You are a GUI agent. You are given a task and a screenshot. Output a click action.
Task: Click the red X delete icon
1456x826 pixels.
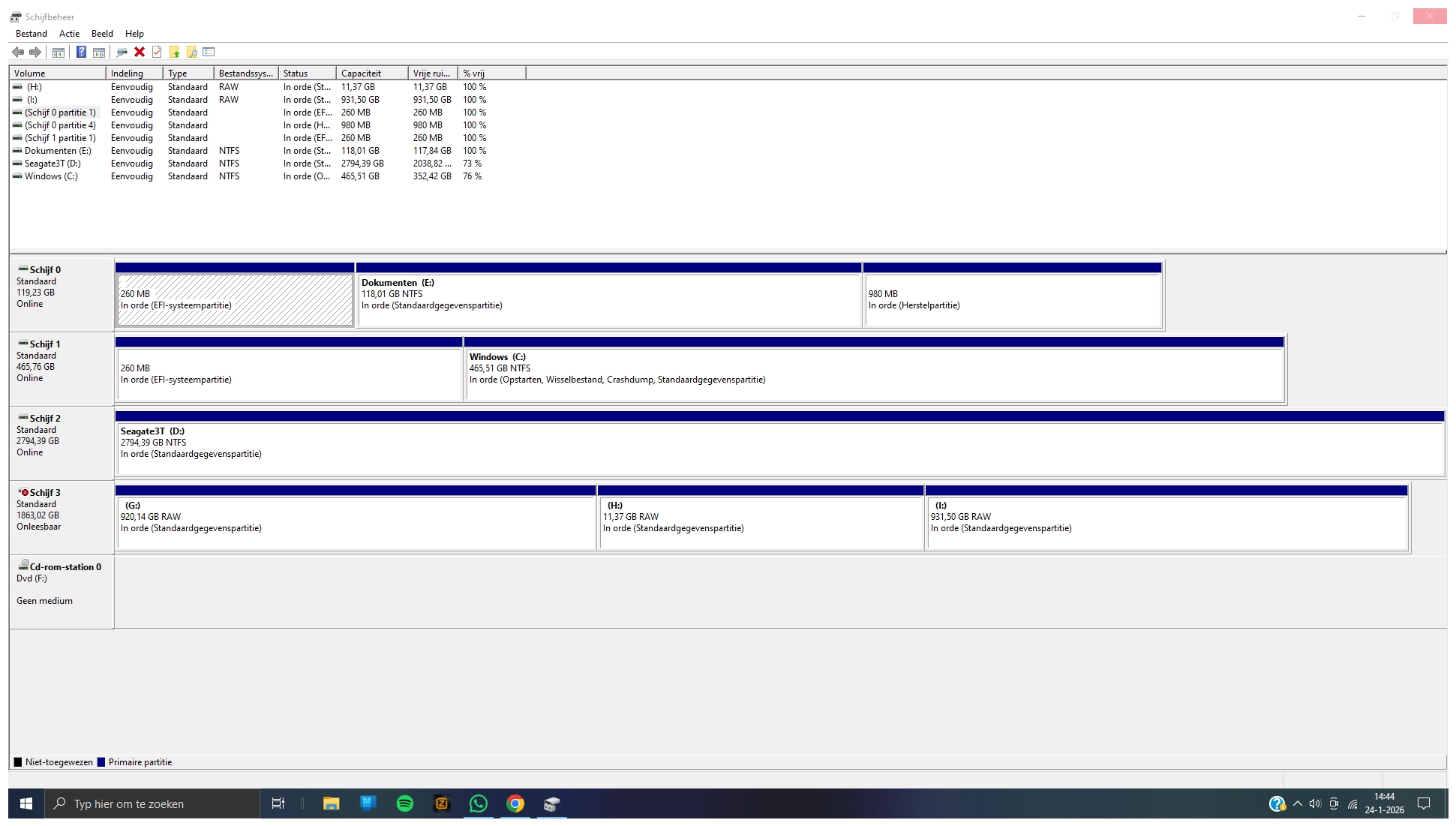(x=140, y=53)
